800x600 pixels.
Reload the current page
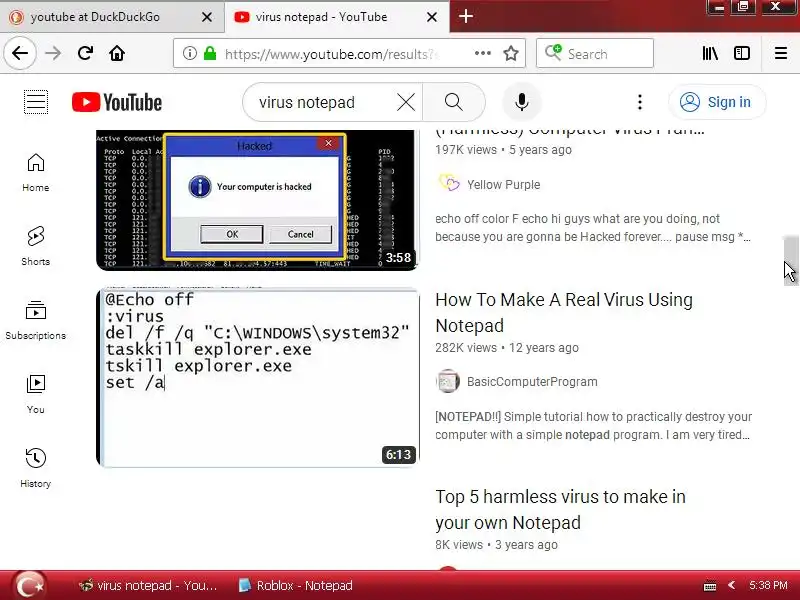[85, 53]
